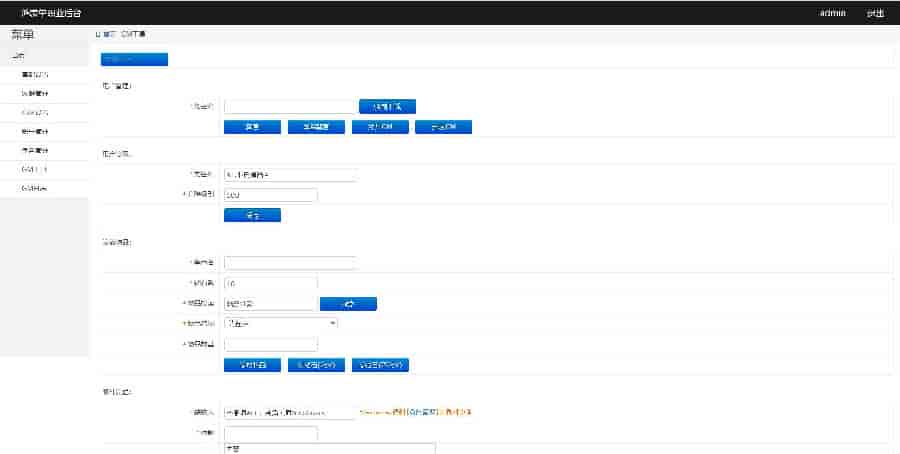Click the single blue button in second section
The height and width of the screenshot is (454, 900).
pyautogui.click(x=252, y=215)
